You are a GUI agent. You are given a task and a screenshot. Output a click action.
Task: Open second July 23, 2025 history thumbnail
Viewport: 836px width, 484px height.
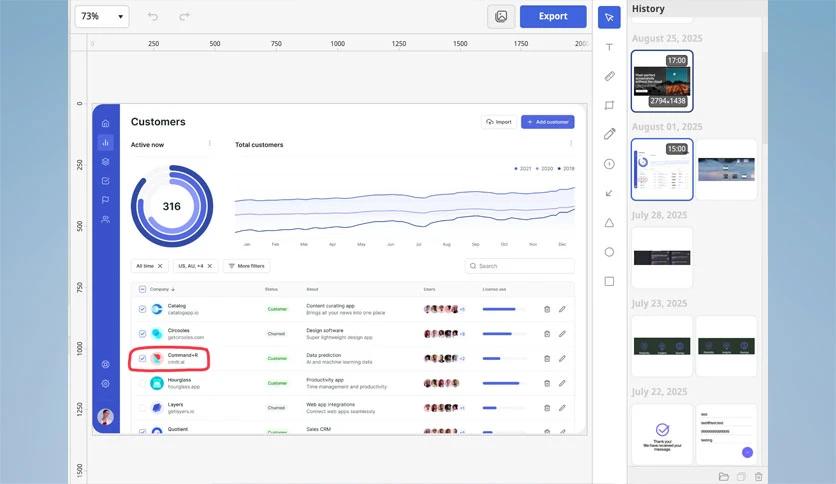pyautogui.click(x=726, y=346)
